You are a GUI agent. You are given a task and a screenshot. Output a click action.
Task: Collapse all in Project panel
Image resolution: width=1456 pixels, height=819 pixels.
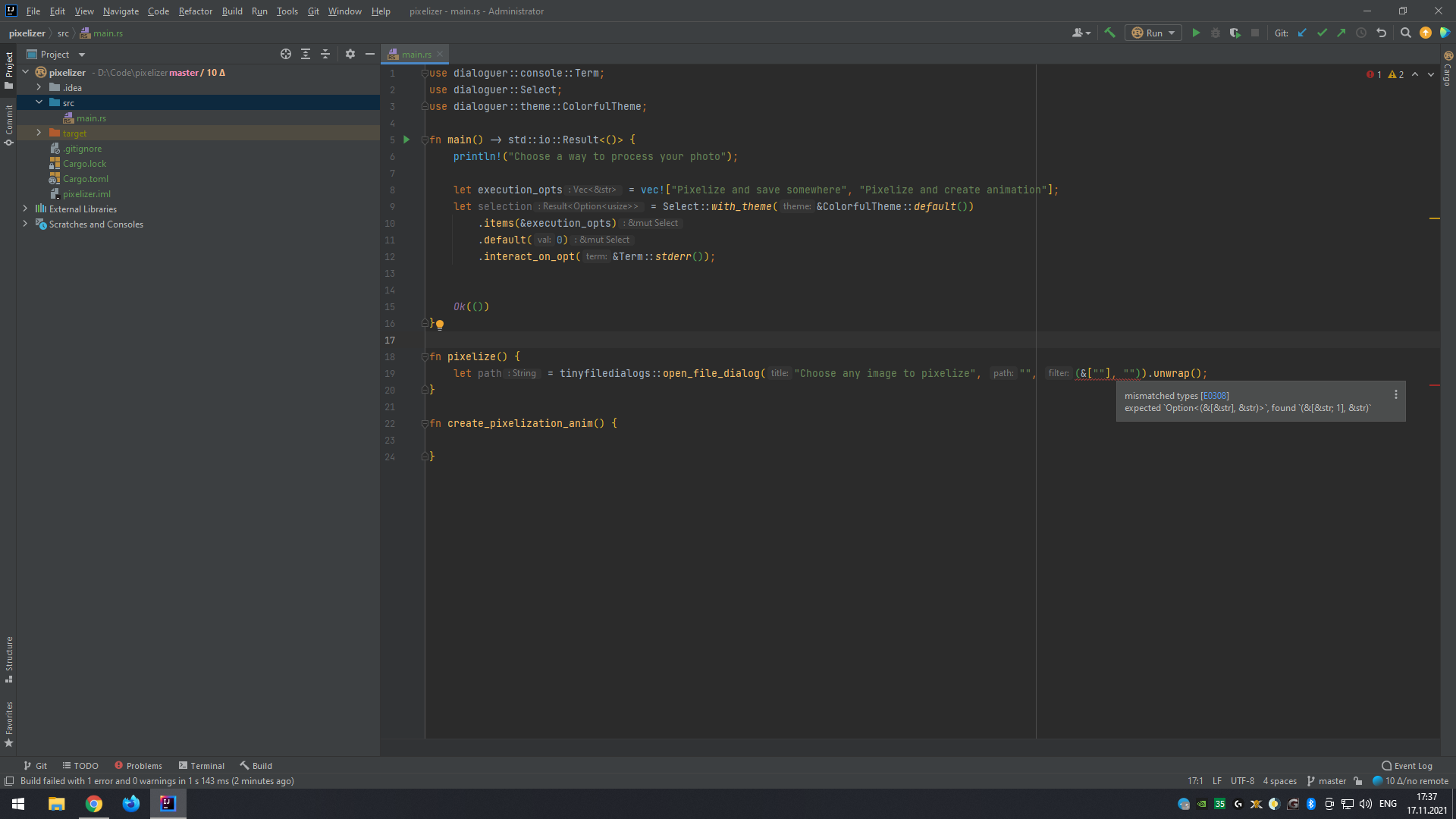click(325, 54)
